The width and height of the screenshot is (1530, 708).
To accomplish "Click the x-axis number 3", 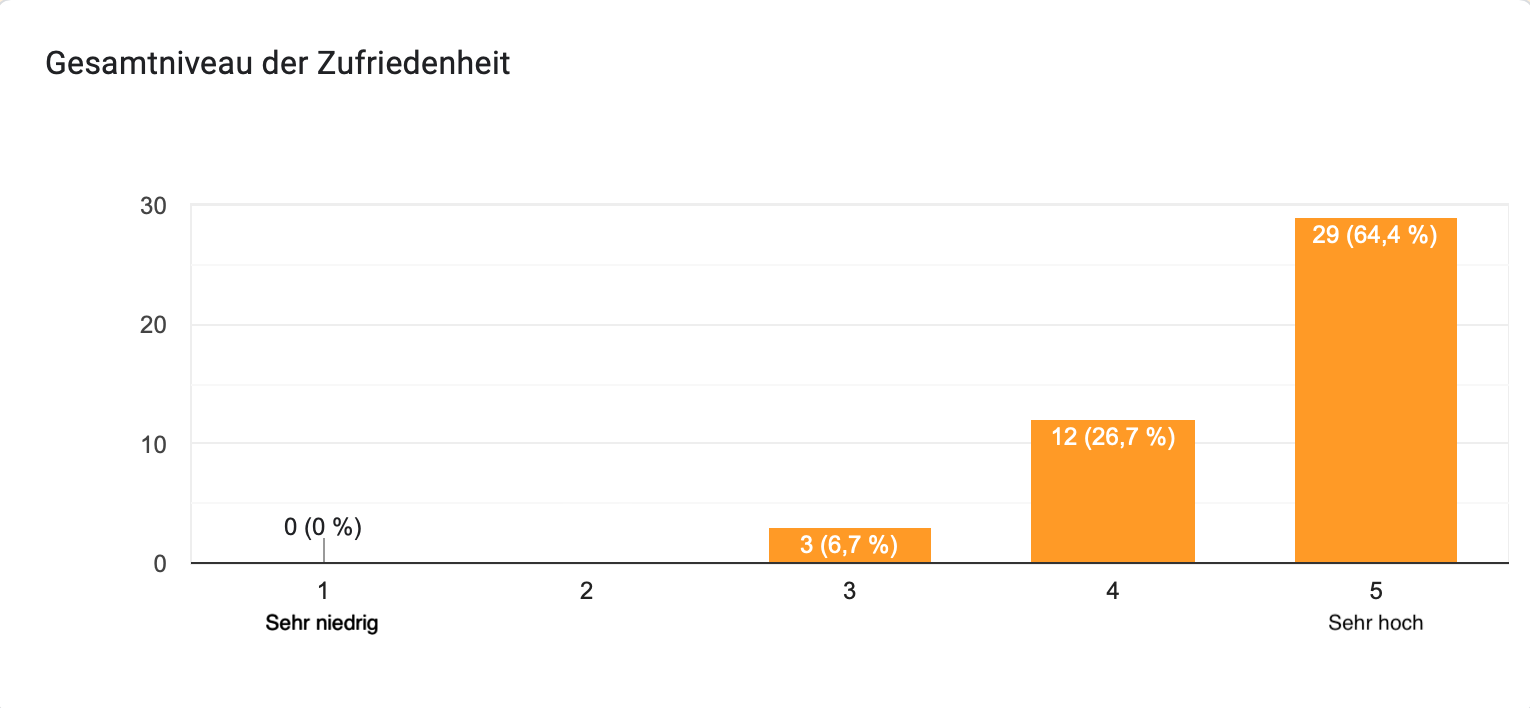I will 849,592.
